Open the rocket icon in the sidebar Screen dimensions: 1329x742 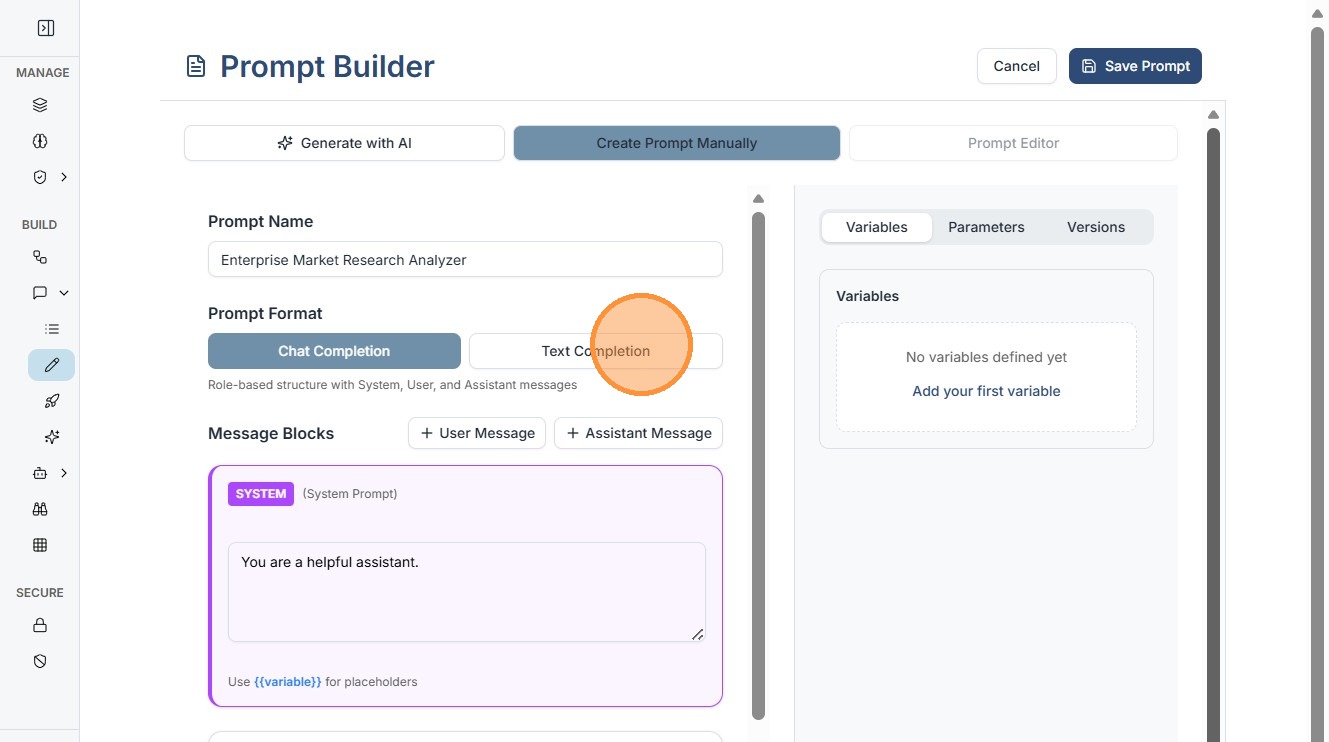pyautogui.click(x=52, y=401)
